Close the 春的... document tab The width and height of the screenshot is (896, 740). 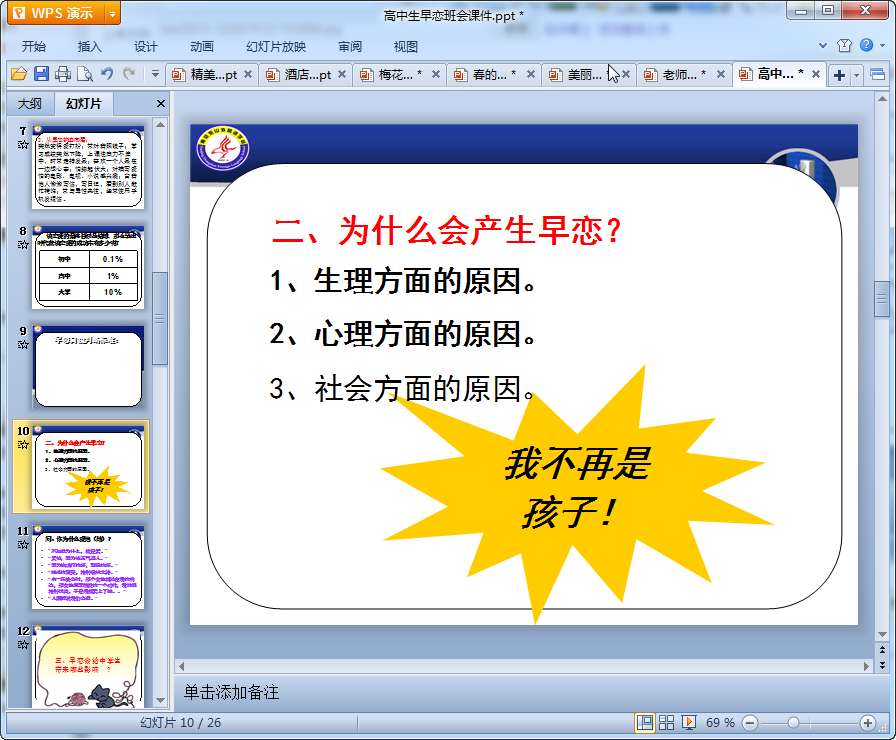[x=531, y=74]
